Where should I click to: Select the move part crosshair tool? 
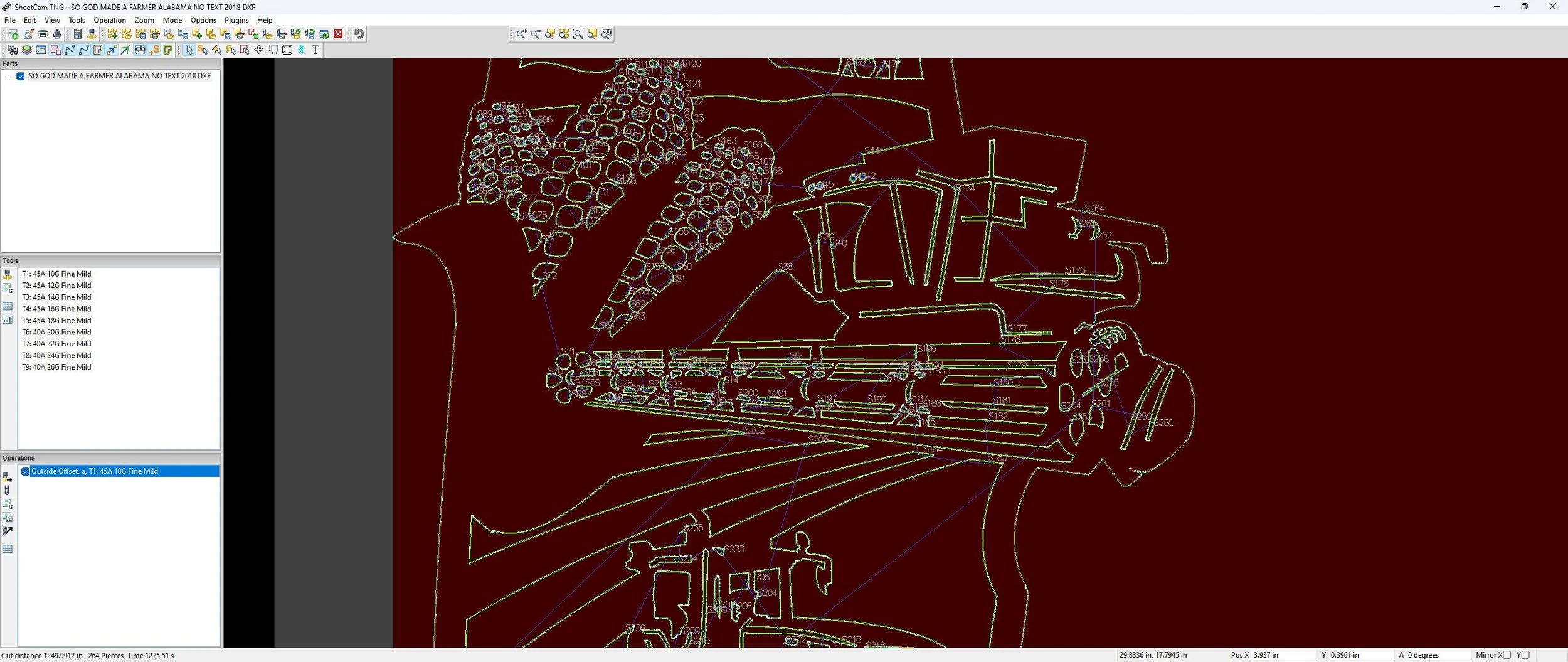click(x=258, y=50)
